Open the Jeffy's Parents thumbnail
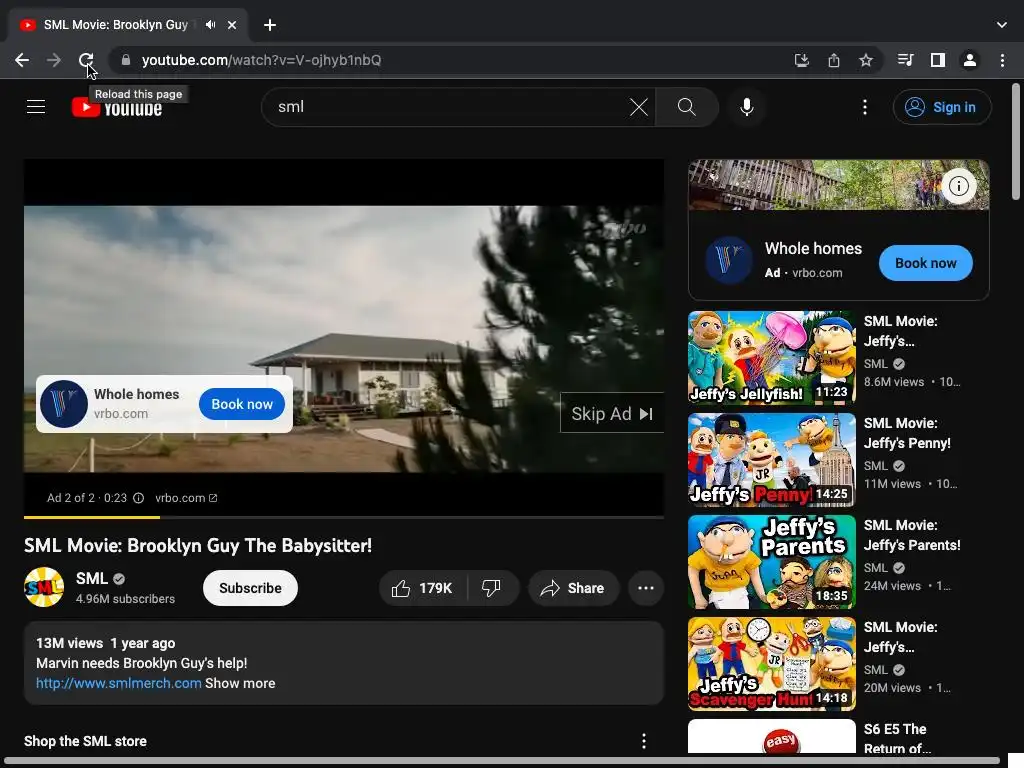Image resolution: width=1024 pixels, height=768 pixels. [771, 562]
